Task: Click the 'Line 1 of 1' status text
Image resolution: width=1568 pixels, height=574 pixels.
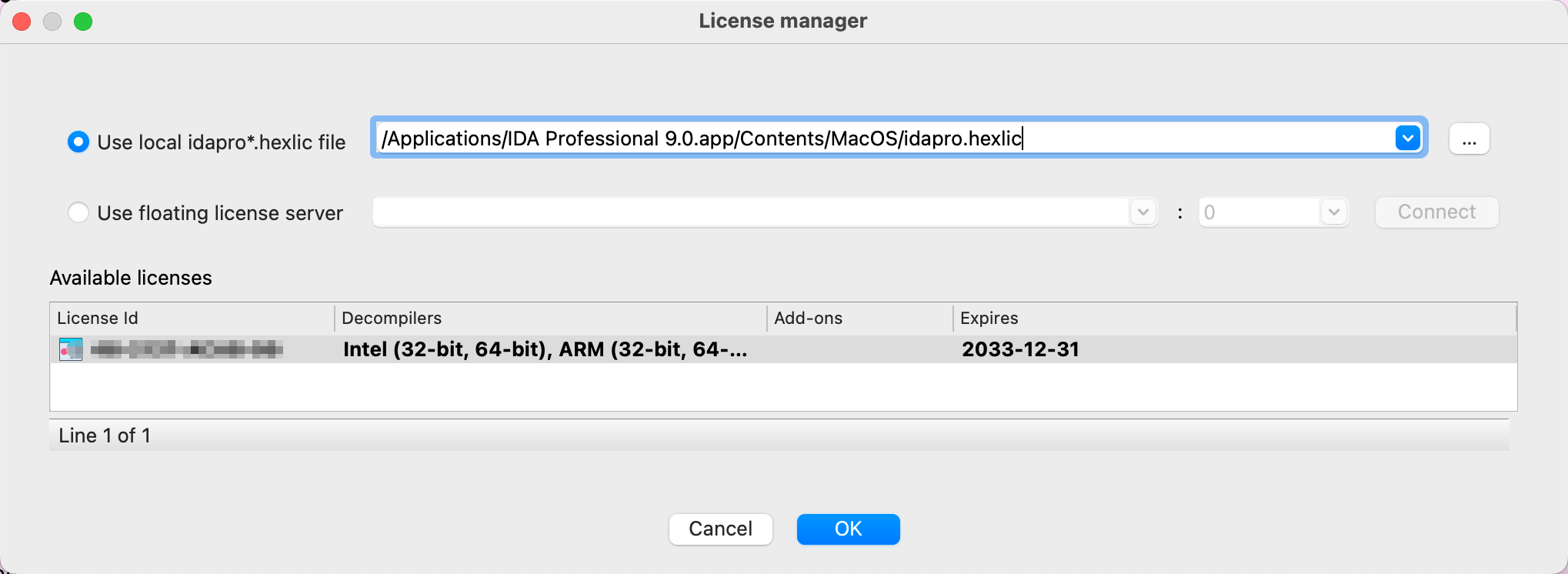Action: [x=105, y=436]
